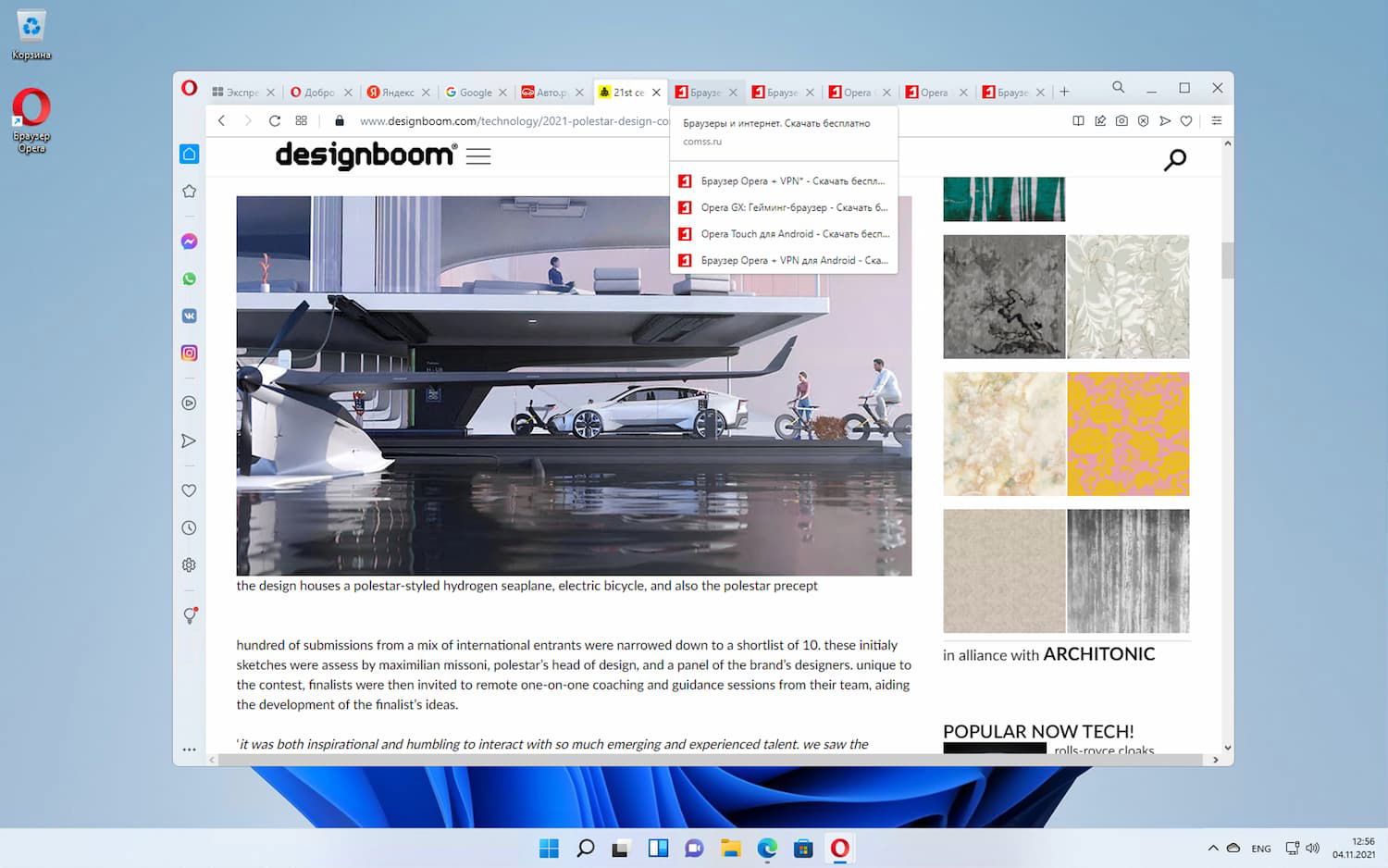
Task: Open the Windows Start menu
Action: pos(549,848)
